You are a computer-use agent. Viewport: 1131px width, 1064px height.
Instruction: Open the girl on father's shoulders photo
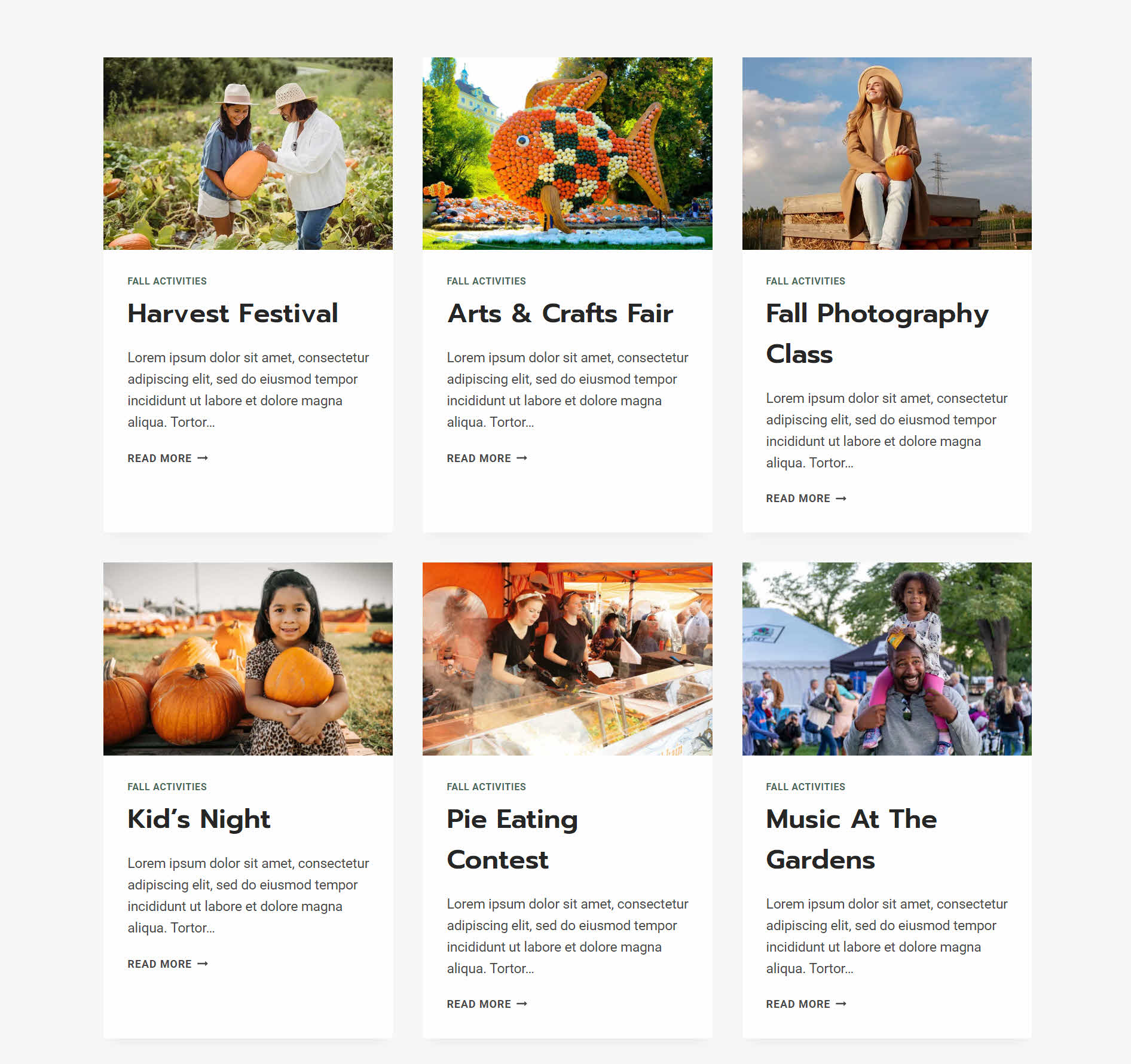click(x=887, y=659)
